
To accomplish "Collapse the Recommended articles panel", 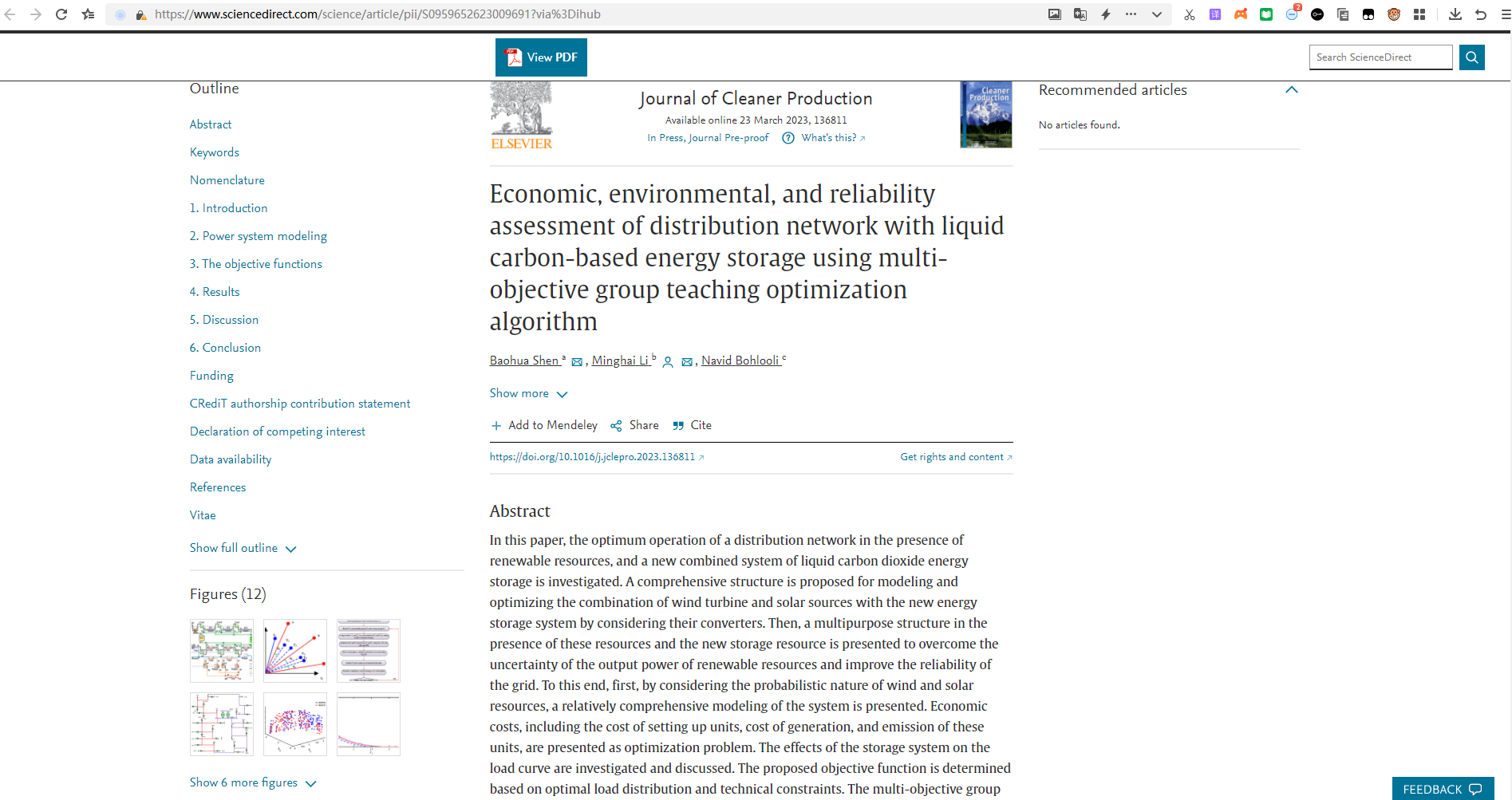I will point(1292,90).
